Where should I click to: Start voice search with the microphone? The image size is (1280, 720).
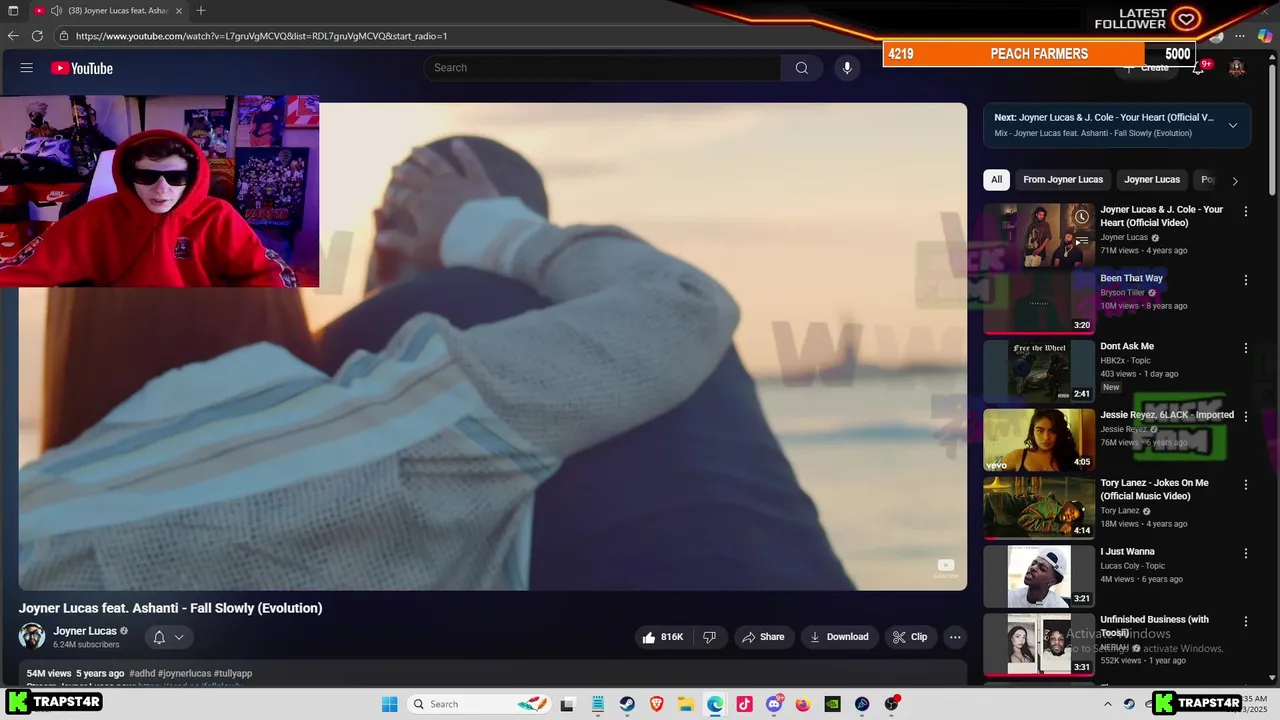tap(847, 68)
